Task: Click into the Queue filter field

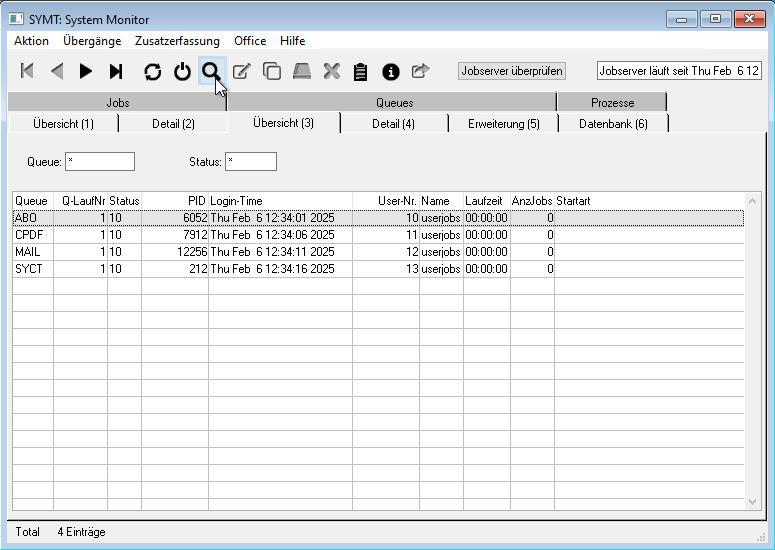Action: [x=99, y=161]
